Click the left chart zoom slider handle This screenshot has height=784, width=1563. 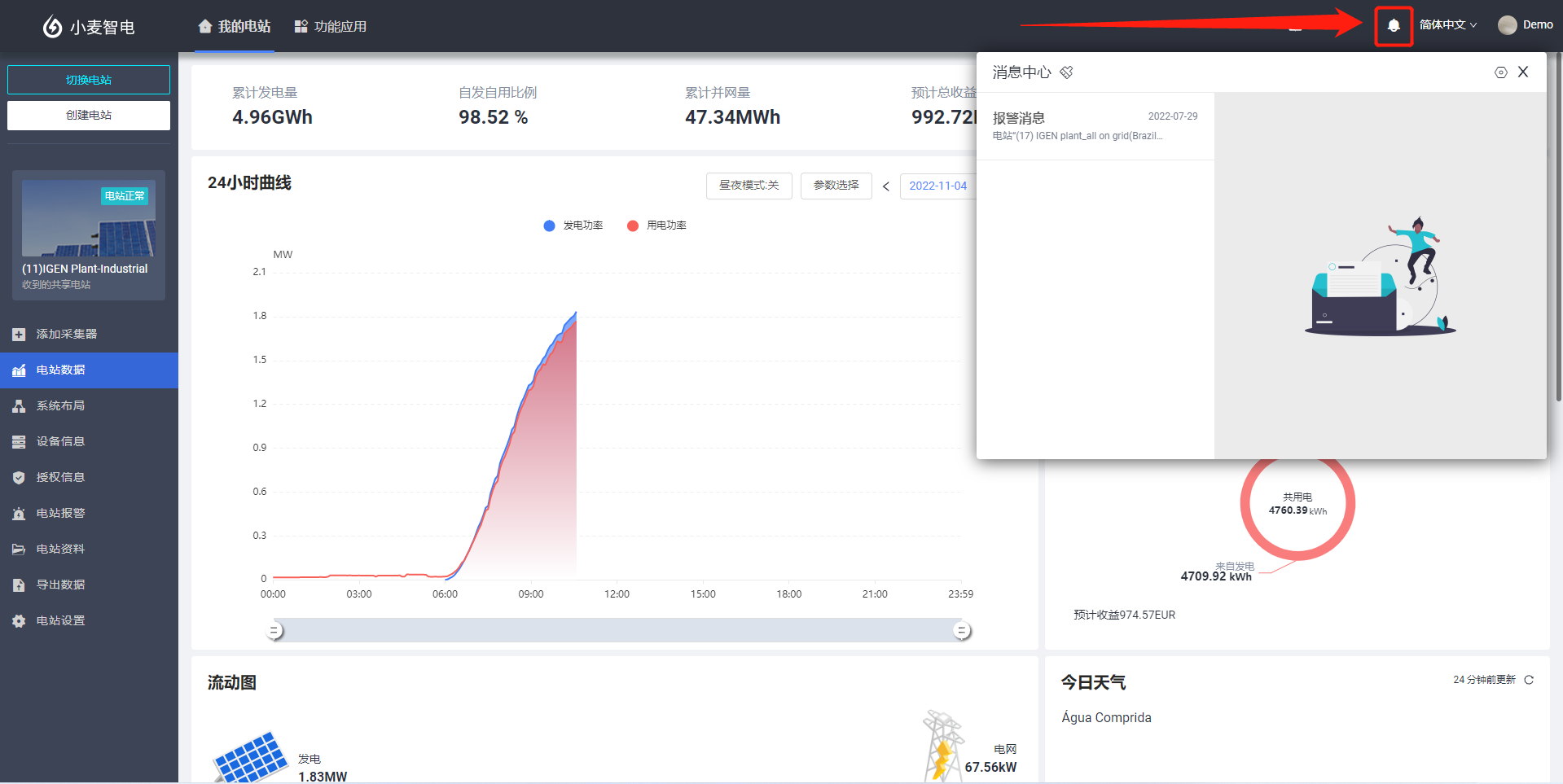(x=275, y=631)
